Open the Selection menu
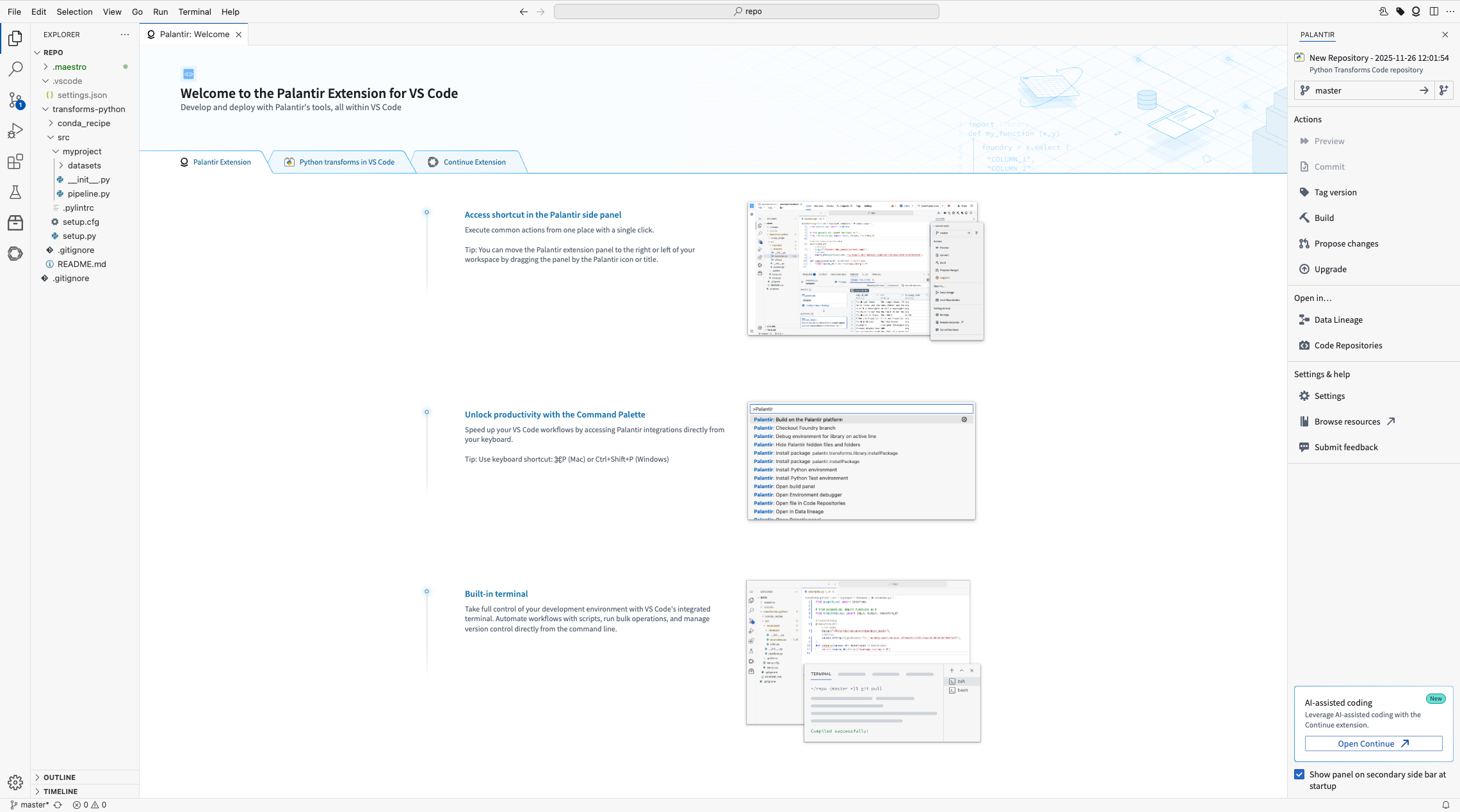The height and width of the screenshot is (812, 1460). 74,12
